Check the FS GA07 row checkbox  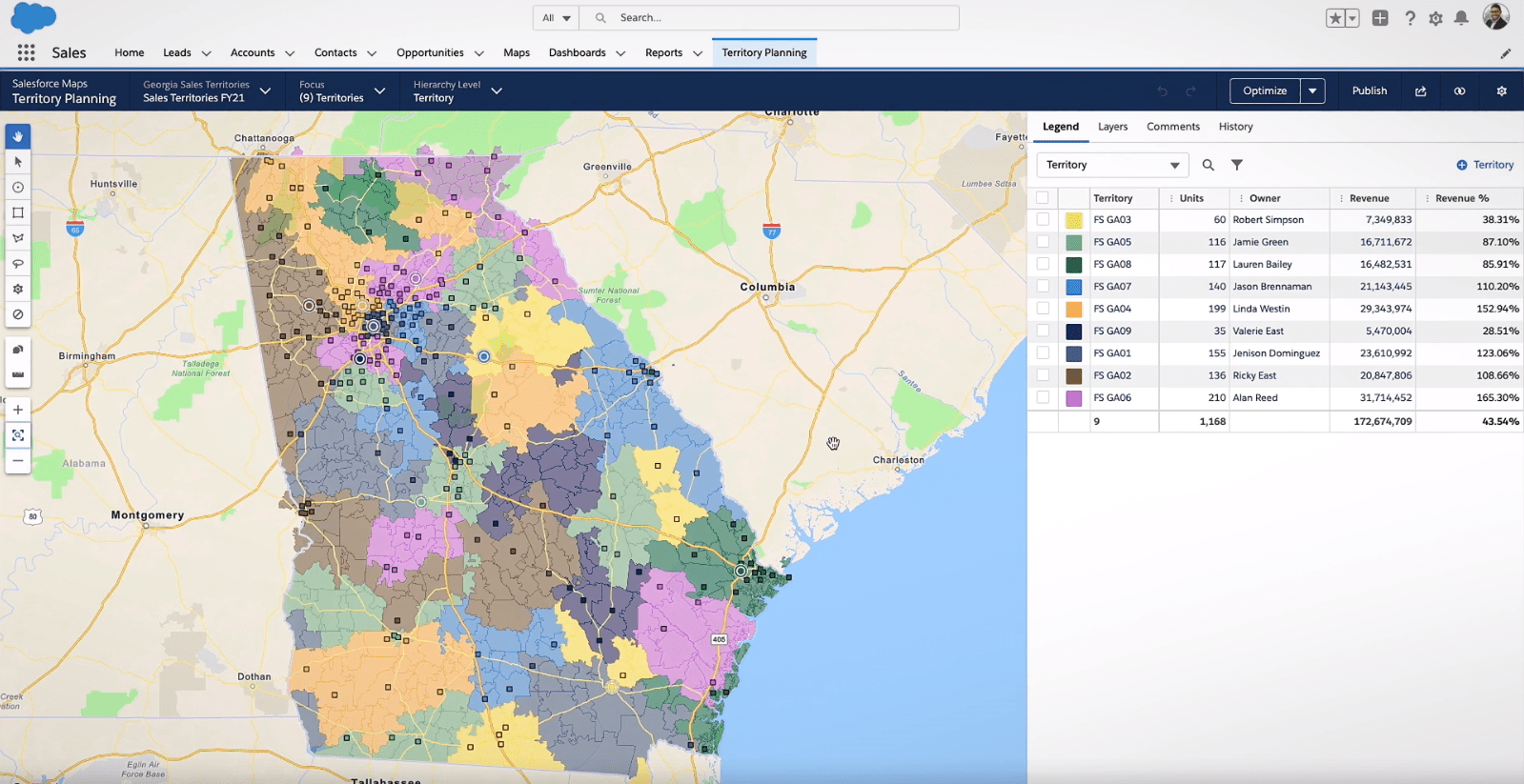[1043, 287]
